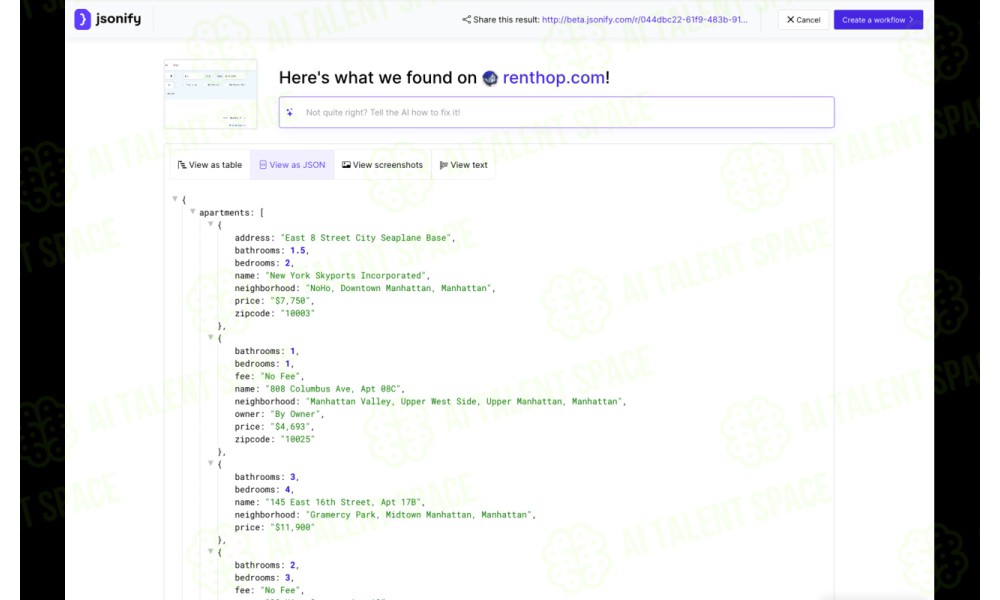Select the name '145 East 16th Street, Apt 17B'
This screenshot has width=1000, height=600.
(x=343, y=502)
